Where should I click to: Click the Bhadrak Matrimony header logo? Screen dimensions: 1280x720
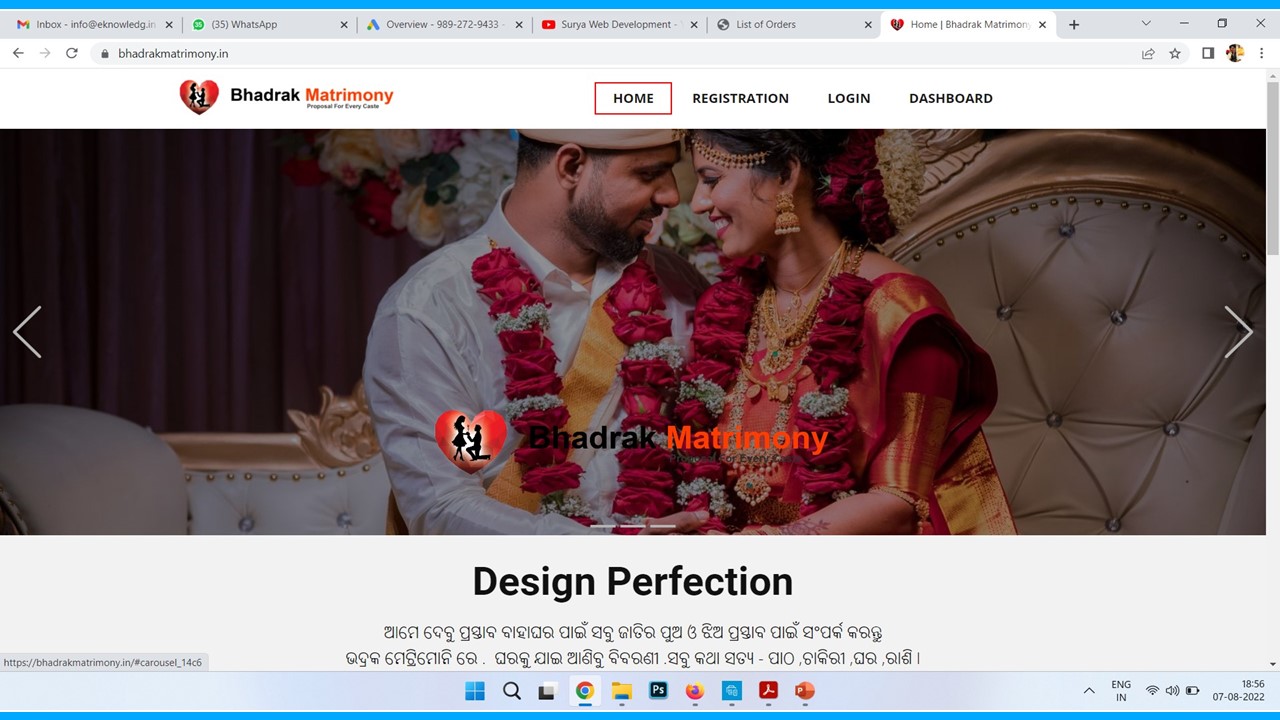tap(286, 97)
